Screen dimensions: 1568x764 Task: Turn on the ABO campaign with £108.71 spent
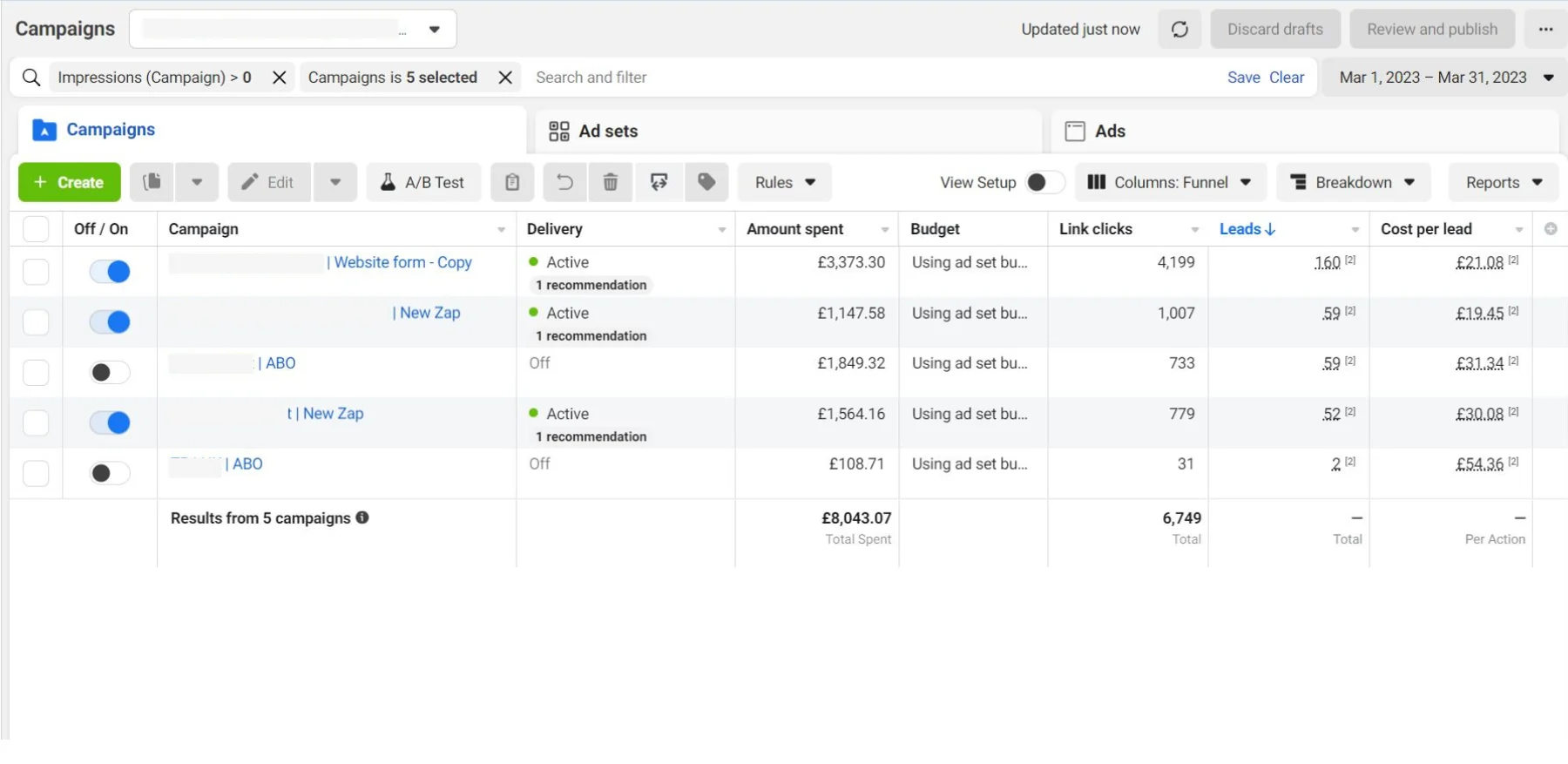coord(110,473)
